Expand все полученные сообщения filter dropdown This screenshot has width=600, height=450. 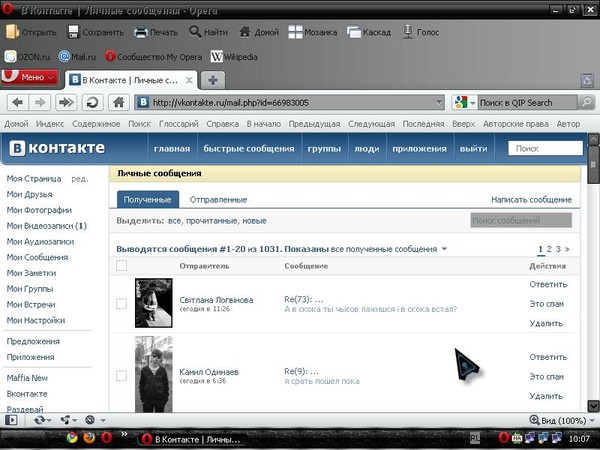444,249
